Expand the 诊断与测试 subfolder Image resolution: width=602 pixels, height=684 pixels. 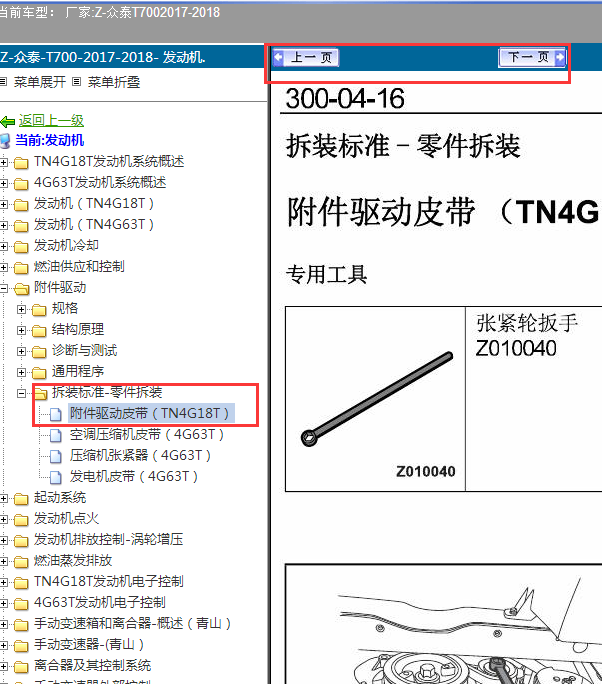pyautogui.click(x=22, y=350)
